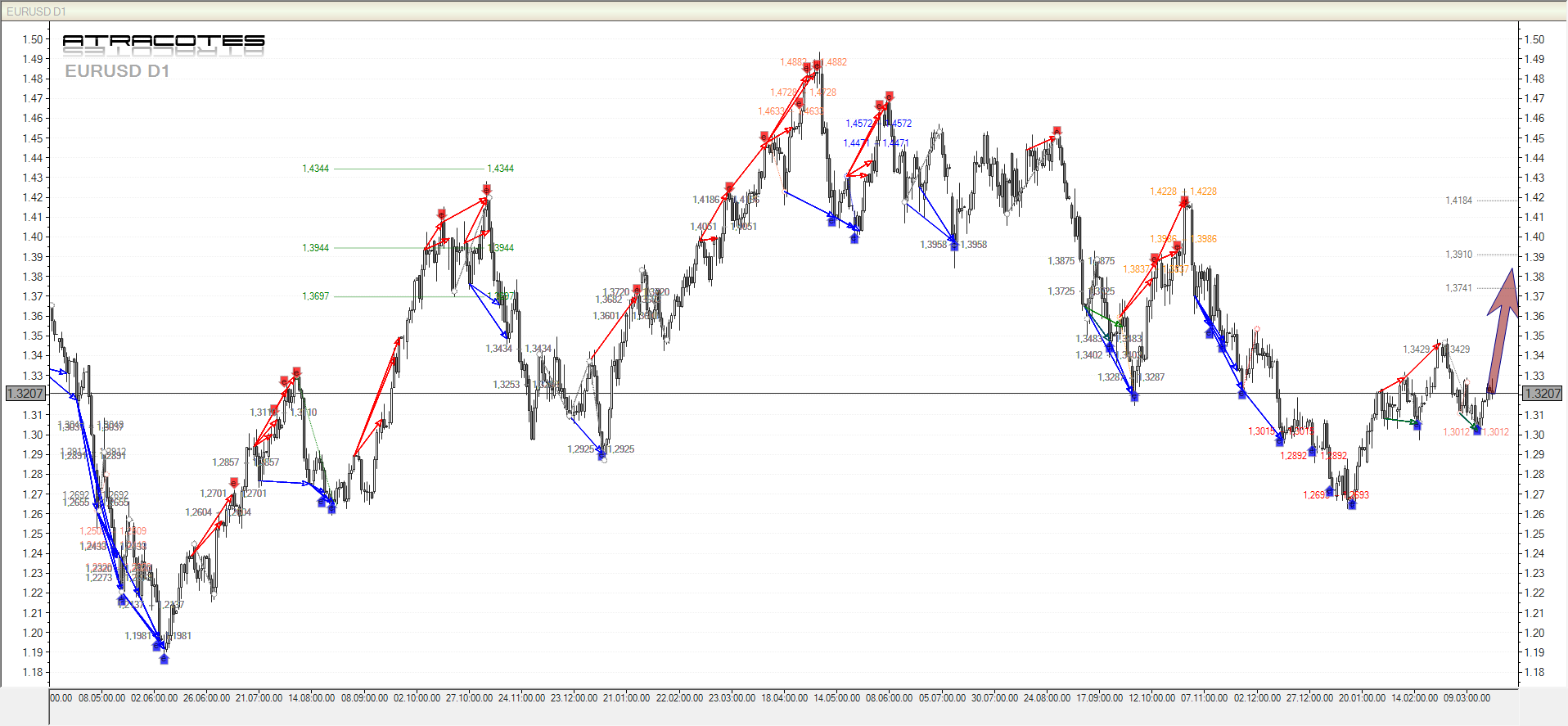Click the 02.12:00.00 date on time axis
This screenshot has height=726, width=1568.
point(1258,698)
